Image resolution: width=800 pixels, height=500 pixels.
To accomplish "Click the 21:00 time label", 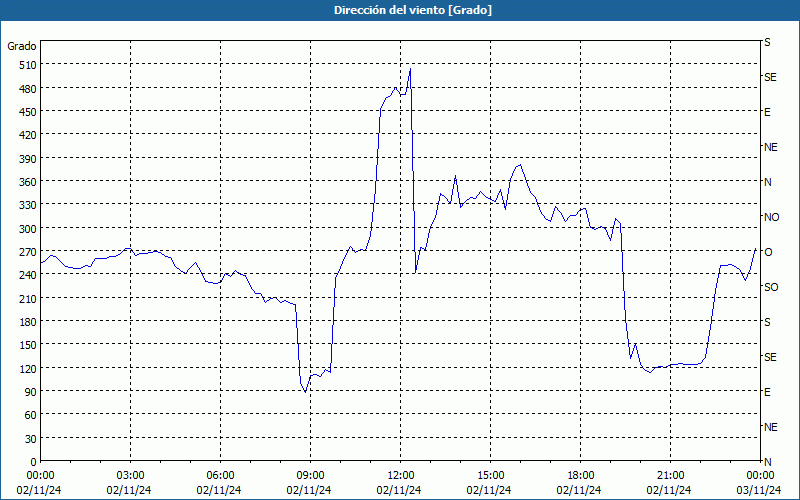I will click(670, 476).
